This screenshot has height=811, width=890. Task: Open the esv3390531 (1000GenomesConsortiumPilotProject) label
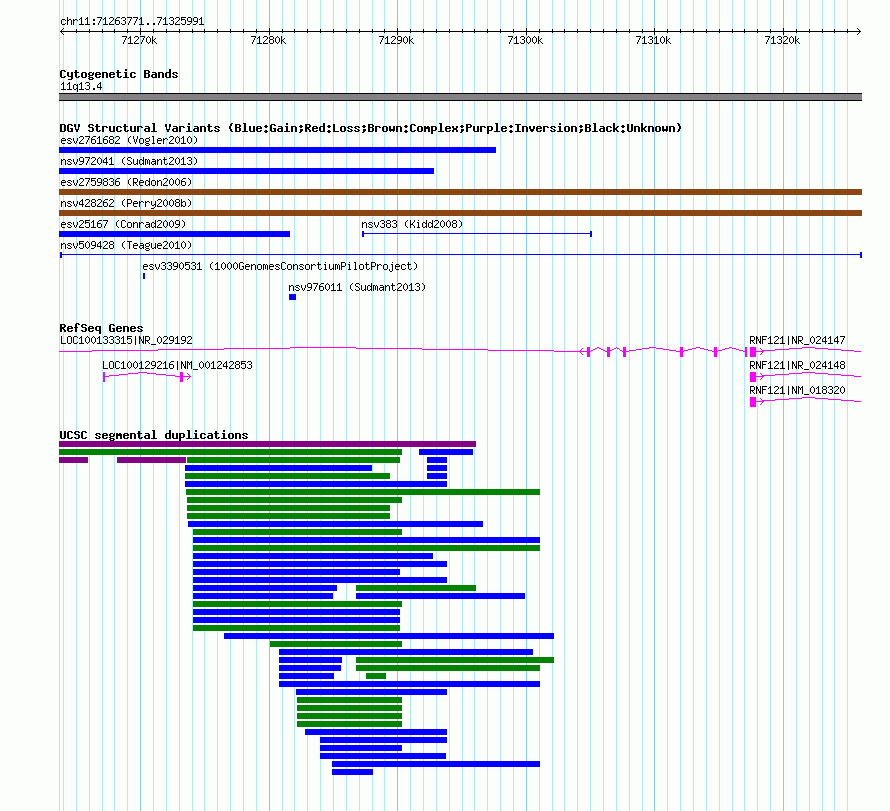(x=280, y=266)
